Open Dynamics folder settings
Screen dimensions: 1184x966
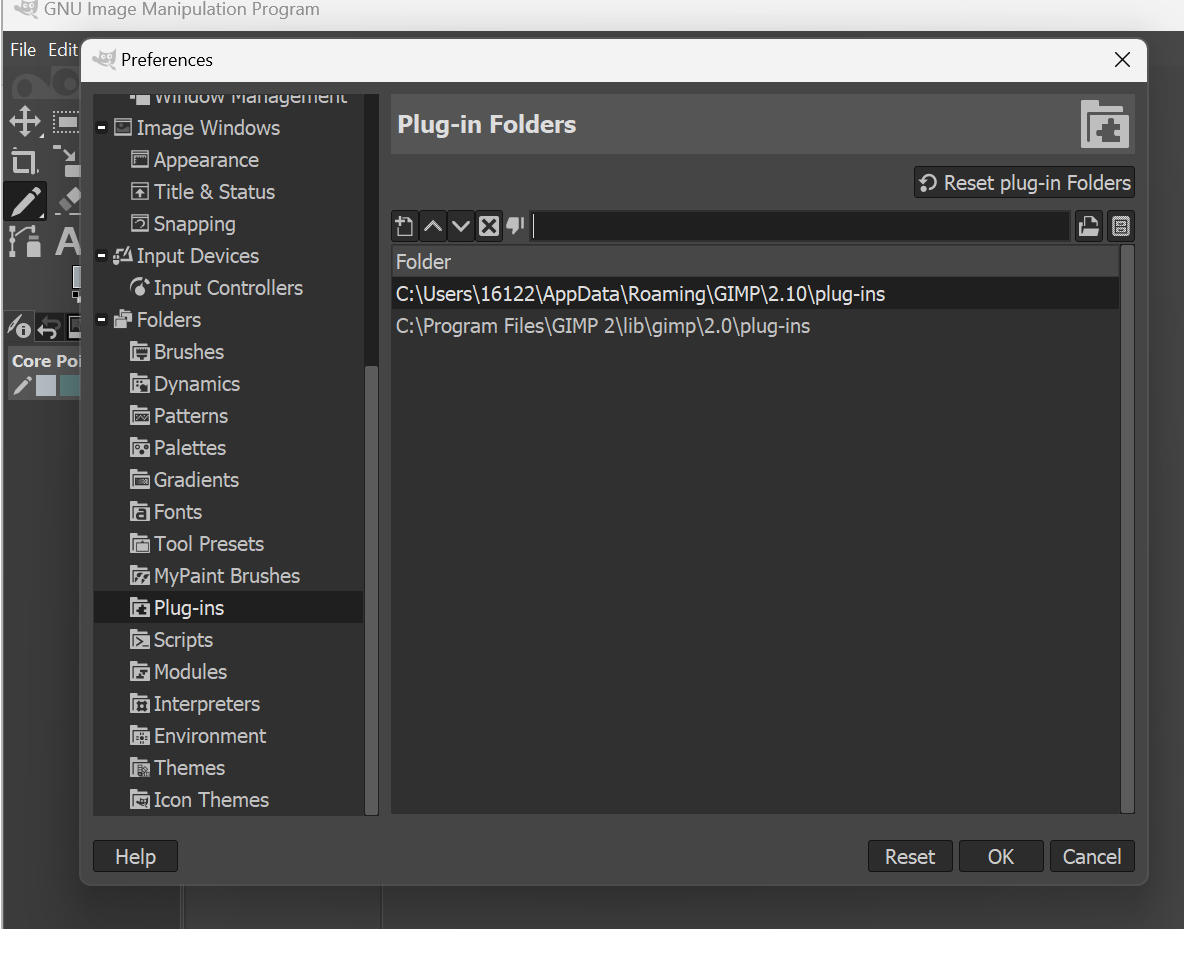click(196, 384)
